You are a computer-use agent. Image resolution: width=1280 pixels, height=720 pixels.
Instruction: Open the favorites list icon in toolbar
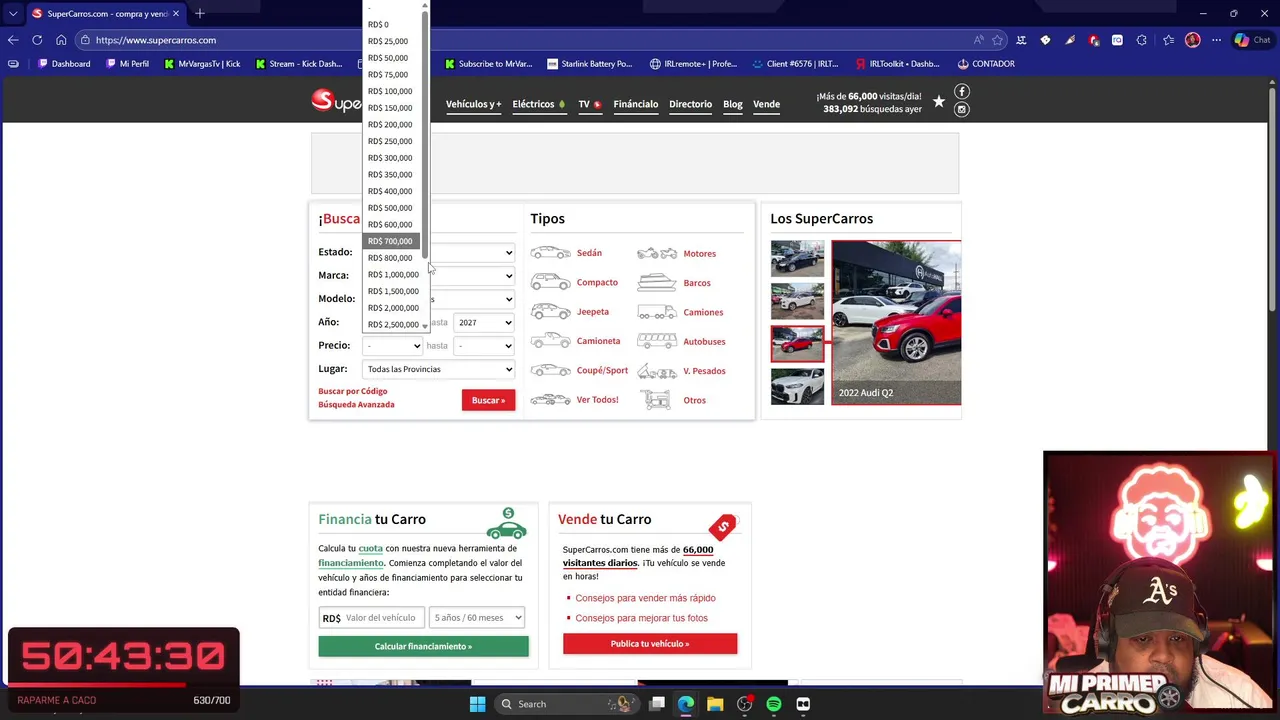point(1168,40)
